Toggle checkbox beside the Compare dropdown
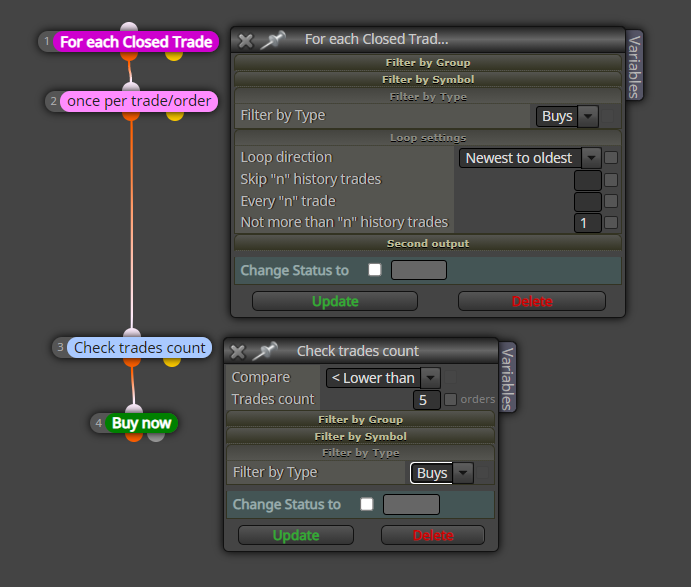 [450, 377]
